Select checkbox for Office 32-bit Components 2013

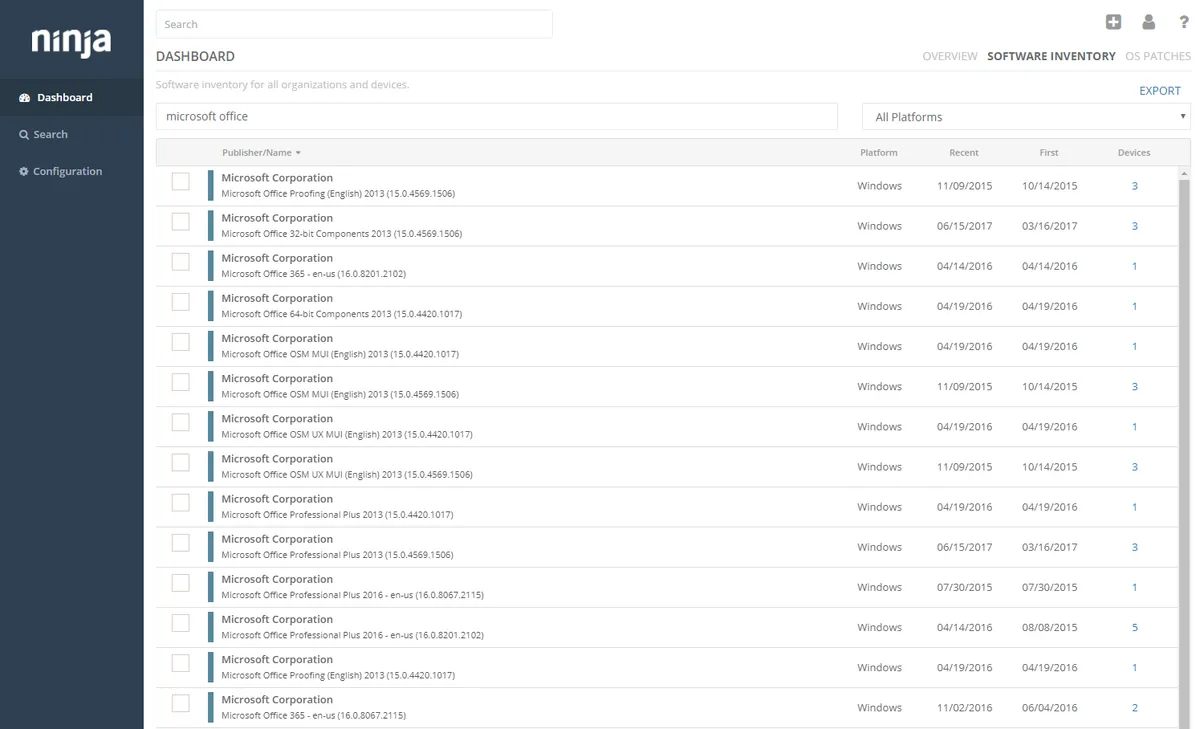[x=180, y=222]
